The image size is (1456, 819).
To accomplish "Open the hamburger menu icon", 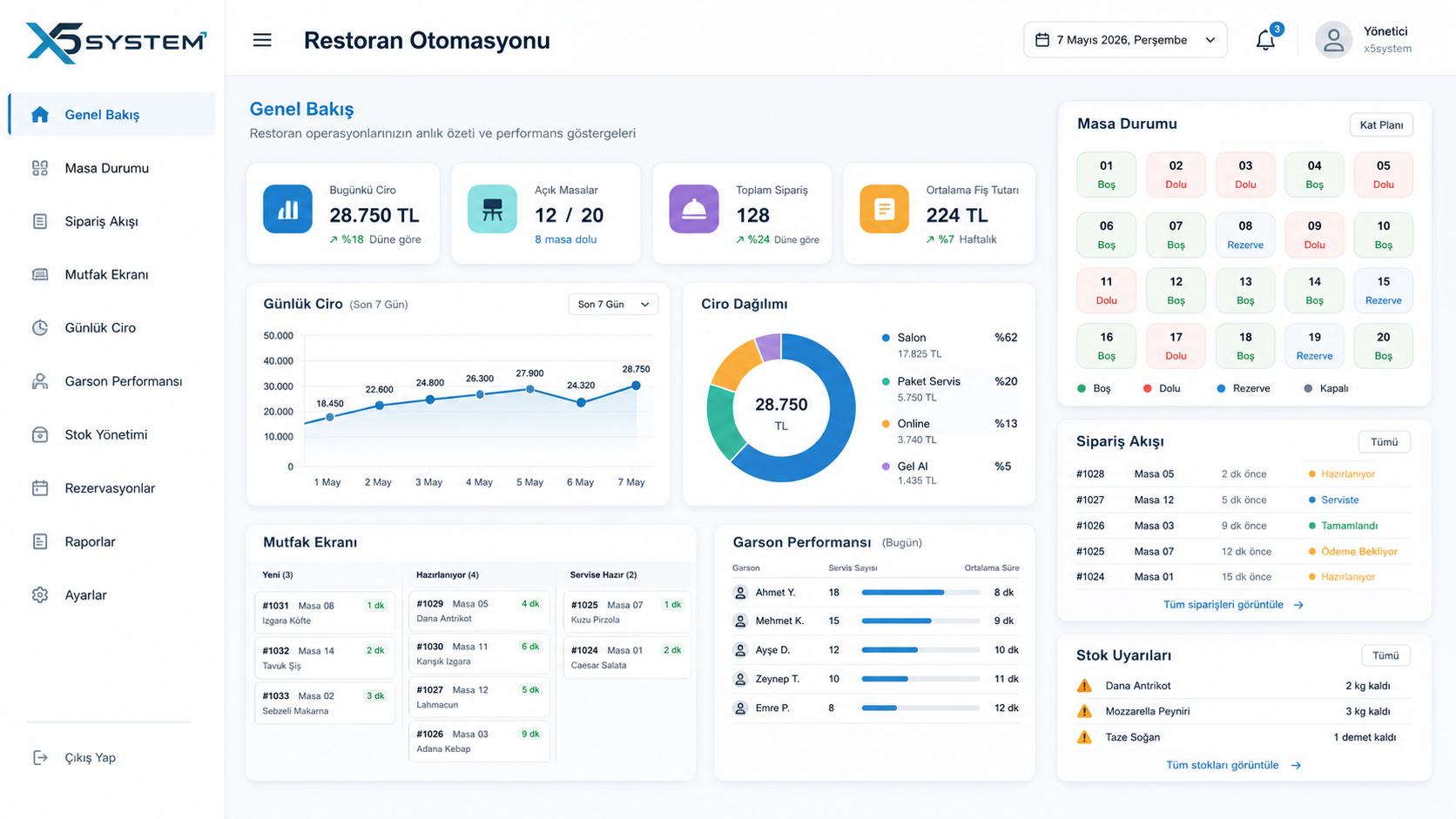I will point(262,40).
